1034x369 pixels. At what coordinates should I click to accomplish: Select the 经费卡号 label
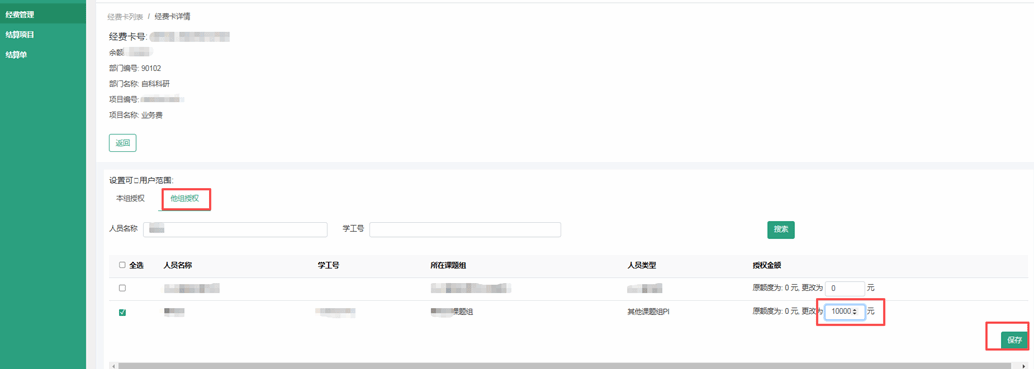click(128, 37)
